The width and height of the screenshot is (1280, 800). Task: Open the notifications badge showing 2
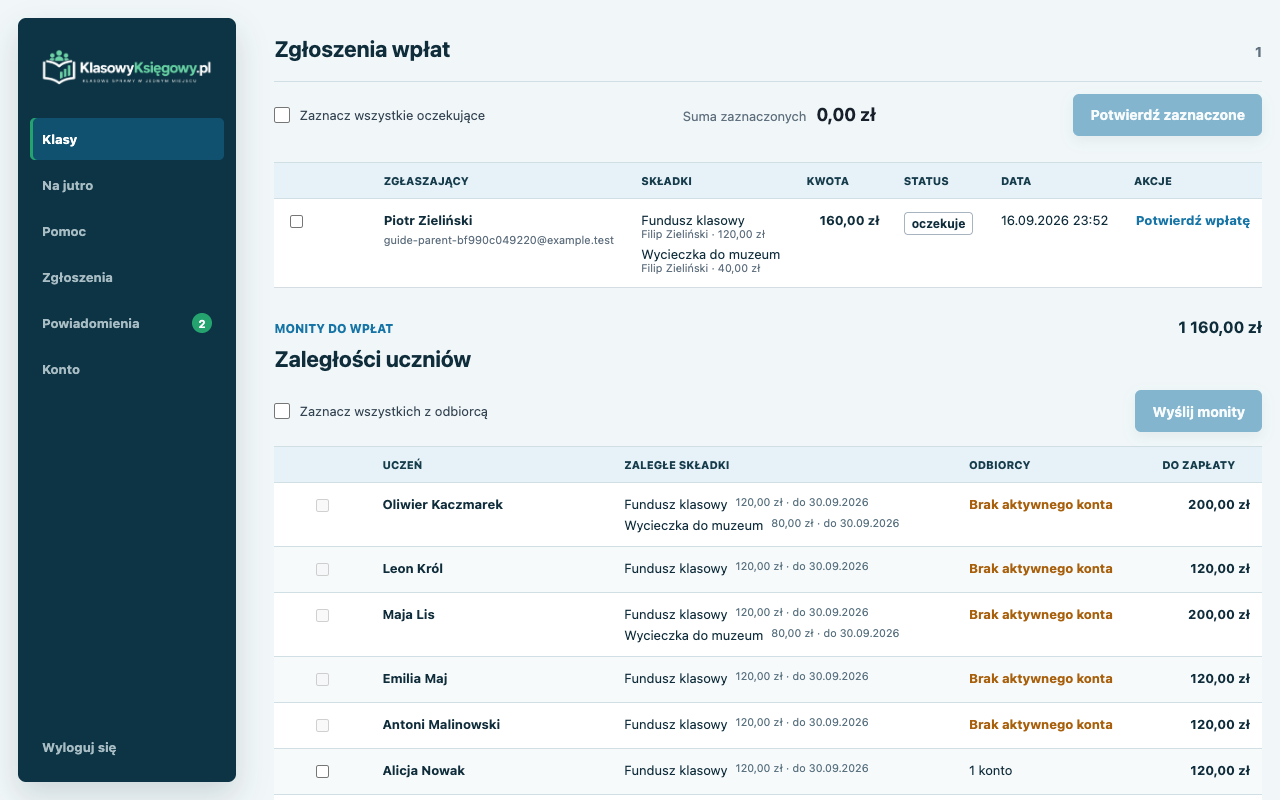[x=202, y=323]
